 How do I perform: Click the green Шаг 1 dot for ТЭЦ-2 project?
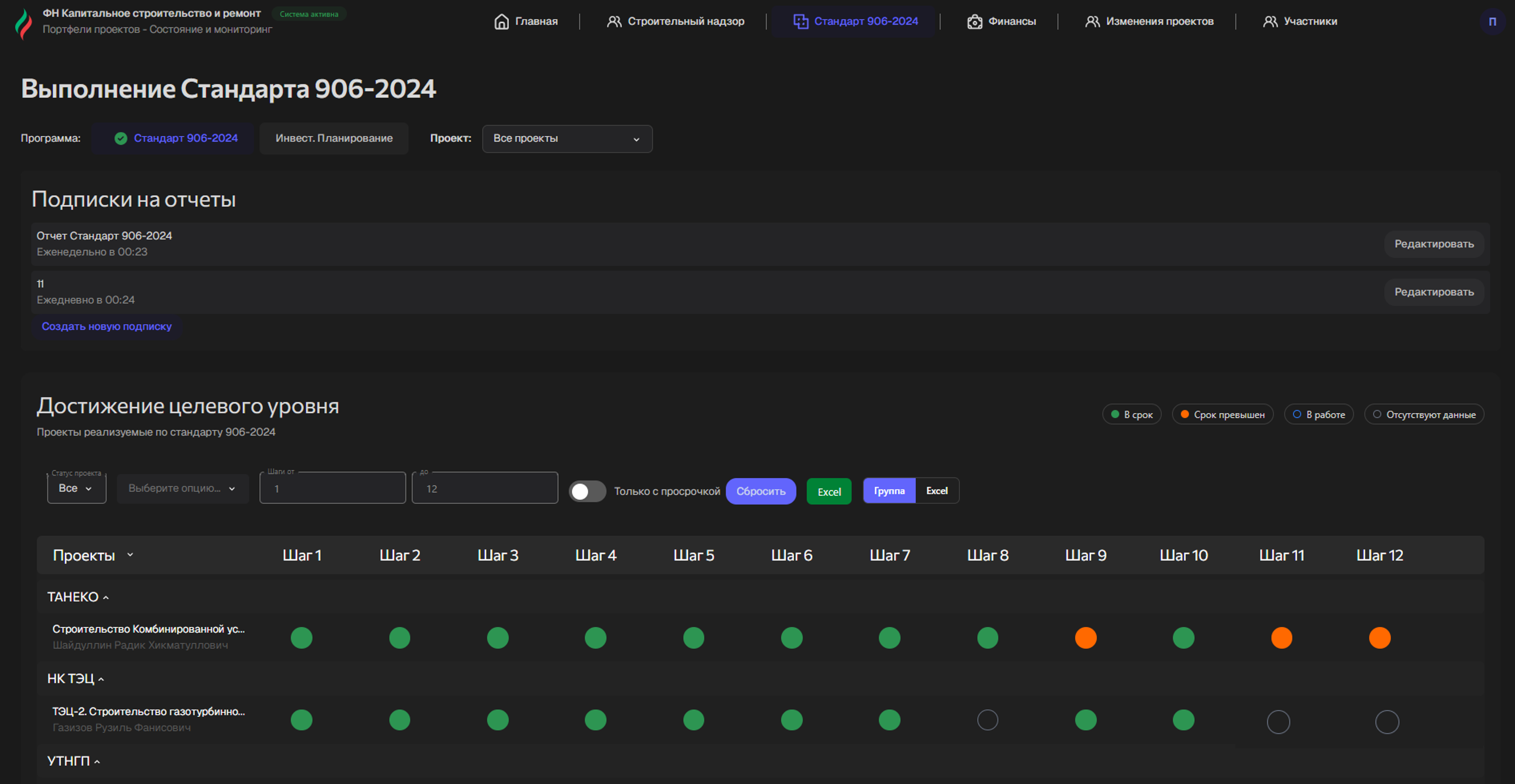pyautogui.click(x=301, y=720)
